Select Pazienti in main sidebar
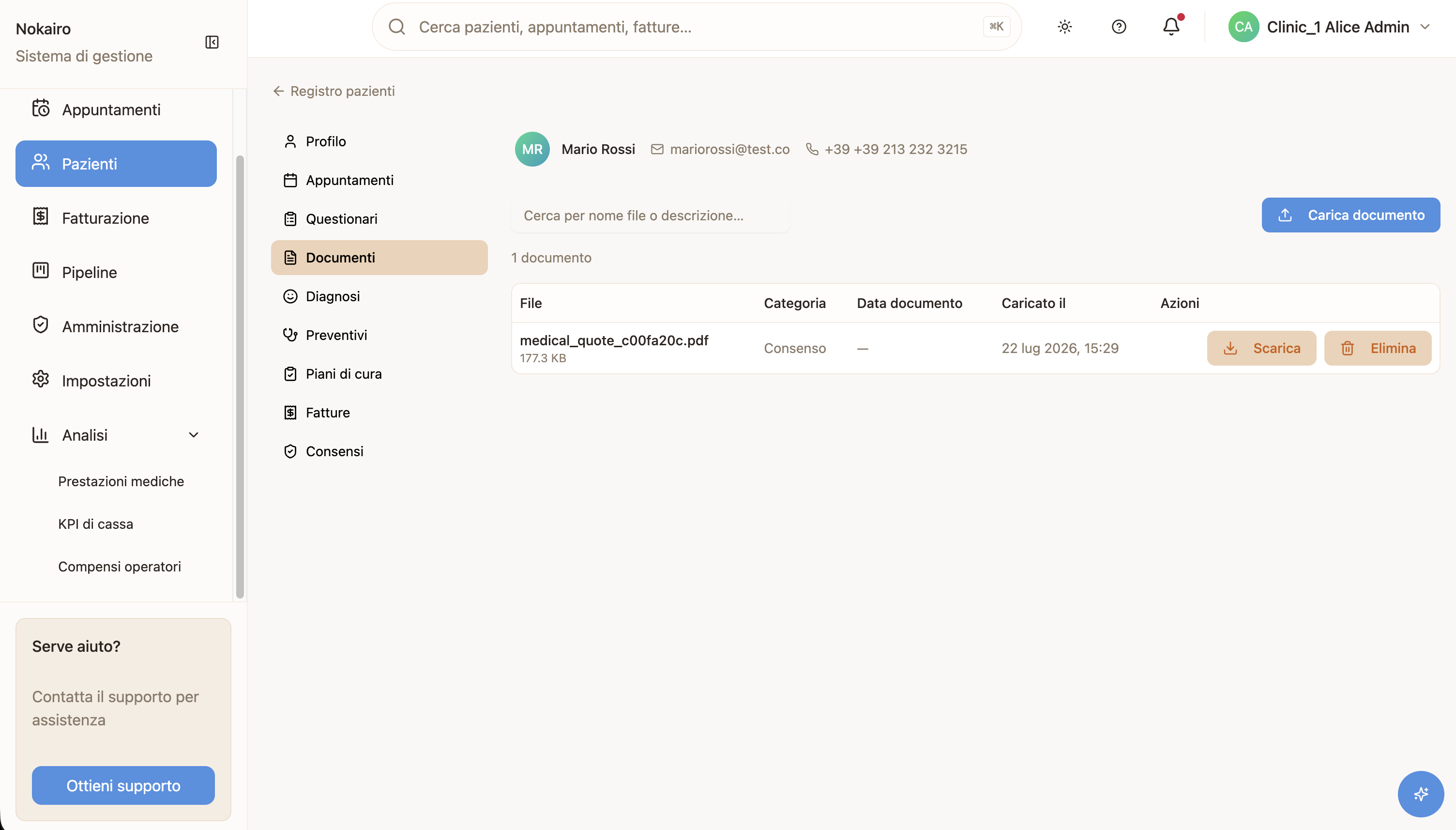Viewport: 1456px width, 830px height. click(x=116, y=164)
